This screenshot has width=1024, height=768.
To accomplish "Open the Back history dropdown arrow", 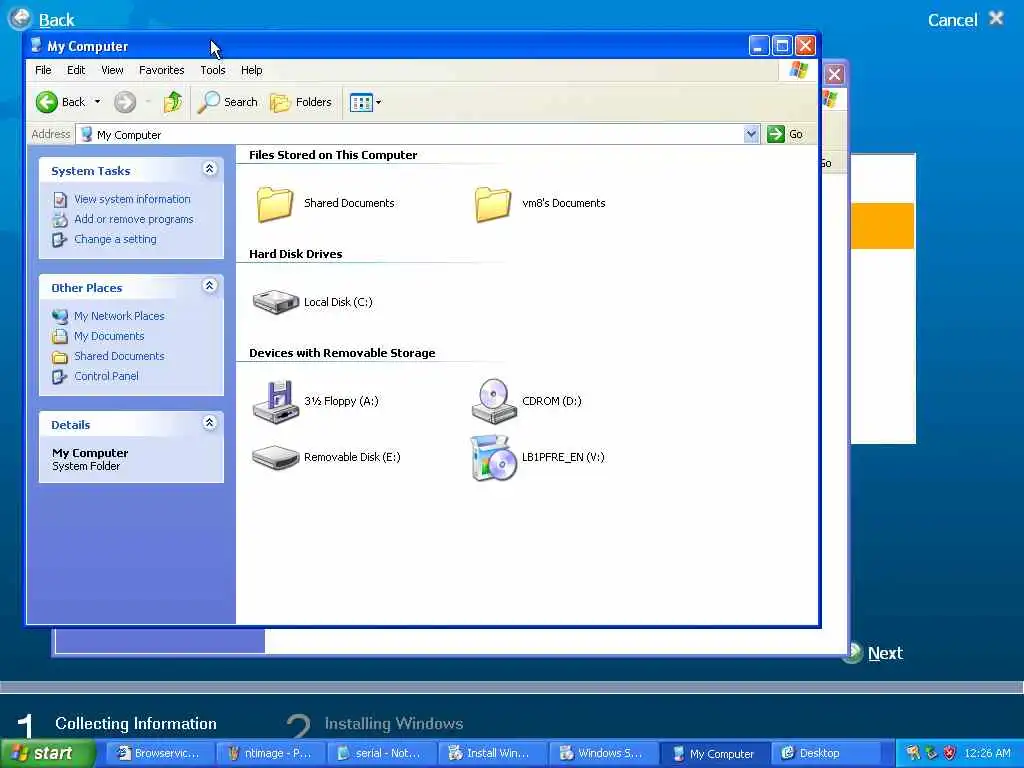I will click(x=97, y=102).
